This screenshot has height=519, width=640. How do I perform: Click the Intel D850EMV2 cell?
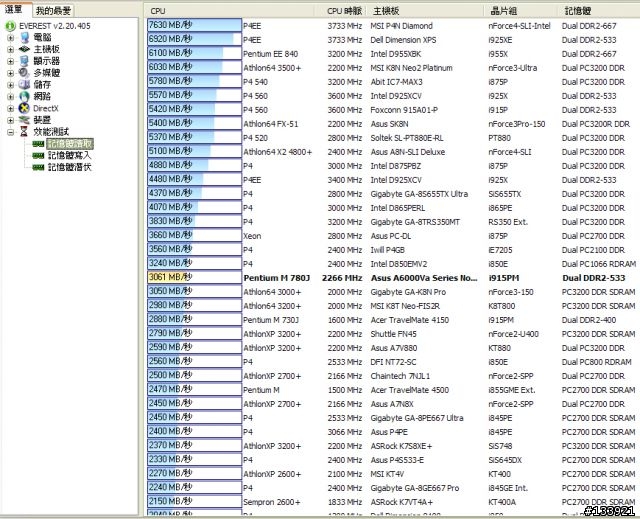(x=399, y=264)
